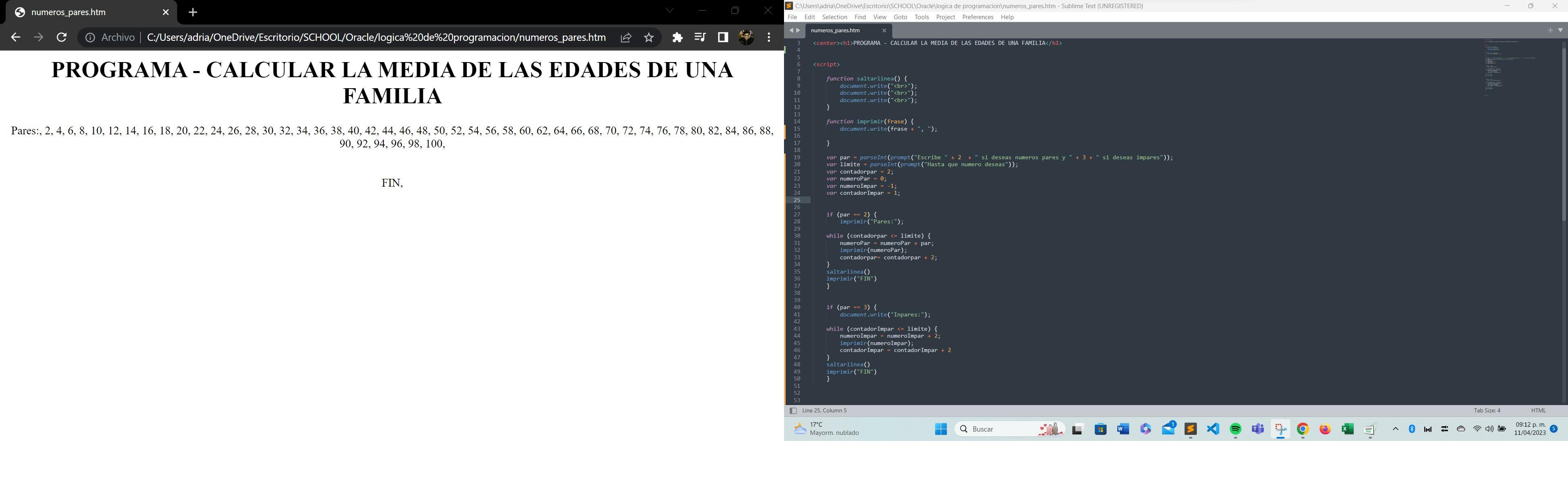This screenshot has width=1568, height=490.
Task: Open the Preferences menu in Sublime Text
Action: tap(978, 17)
